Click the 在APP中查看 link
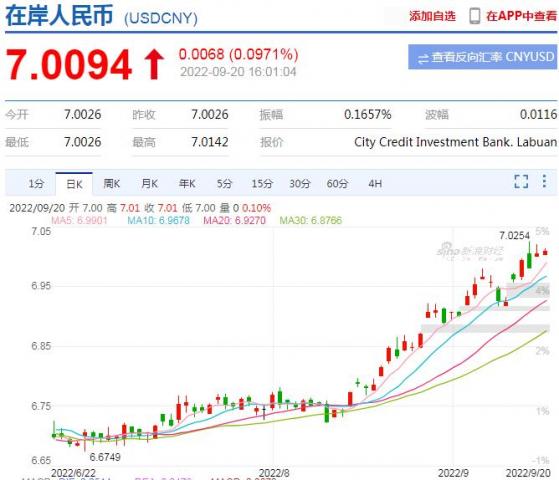The height and width of the screenshot is (480, 559). [x=521, y=16]
